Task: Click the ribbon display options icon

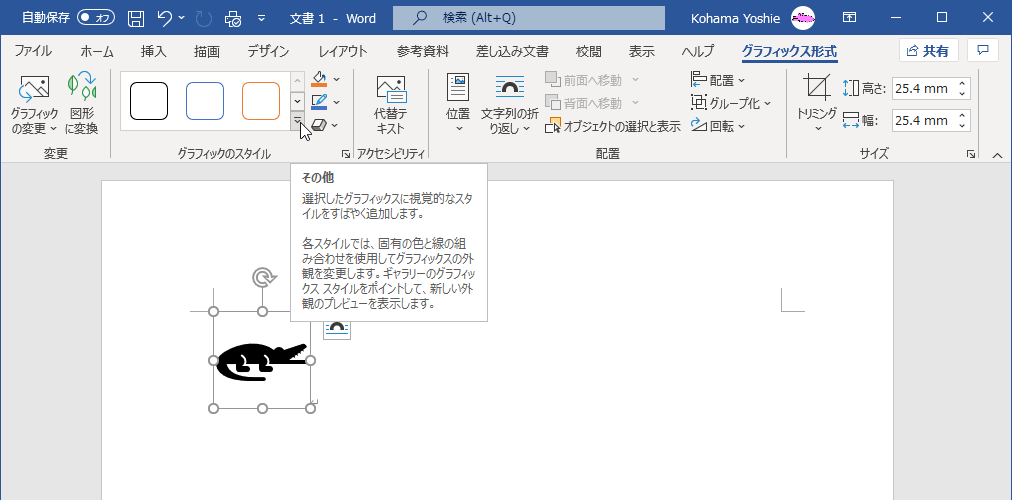Action: click(x=850, y=18)
